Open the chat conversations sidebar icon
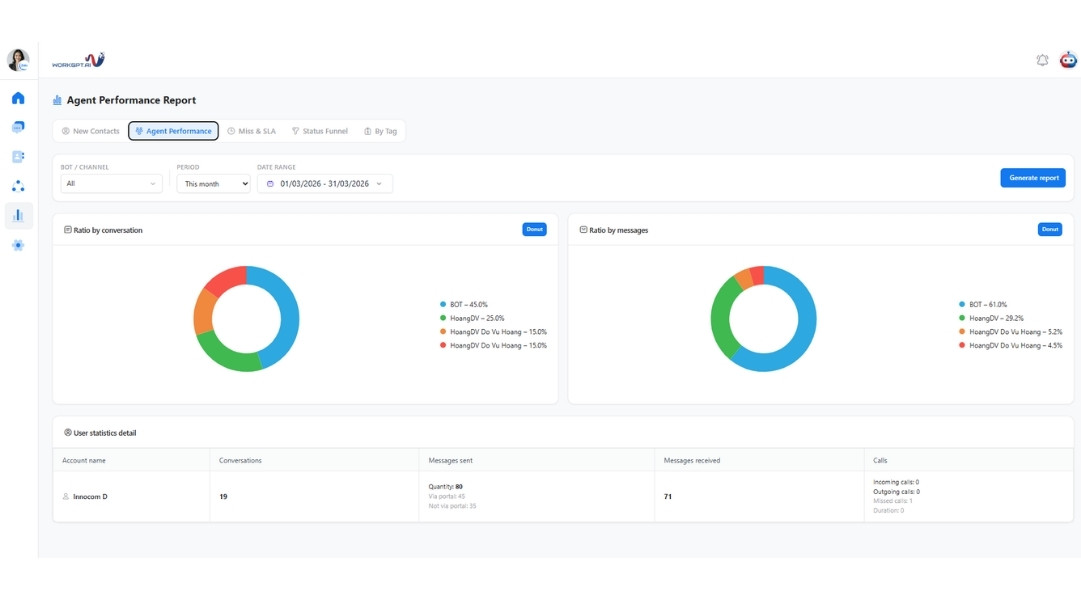The image size is (1081, 600). [18, 127]
